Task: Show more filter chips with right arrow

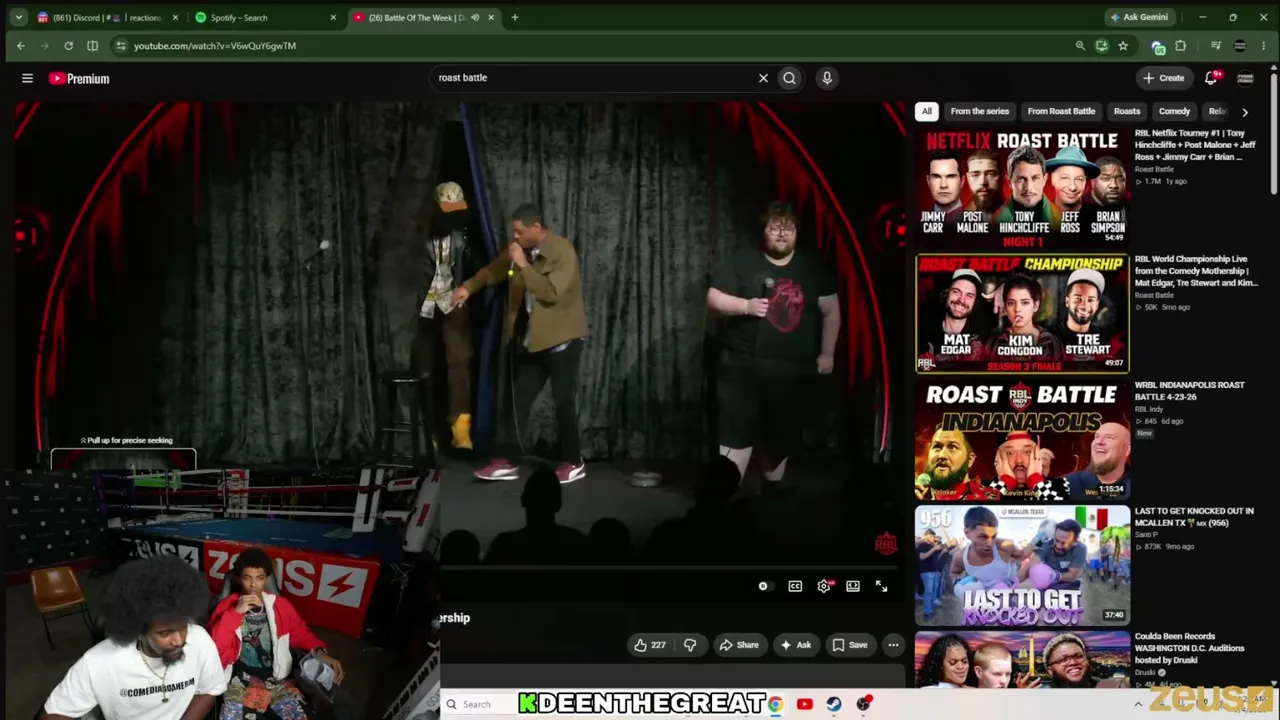Action: pyautogui.click(x=1245, y=112)
